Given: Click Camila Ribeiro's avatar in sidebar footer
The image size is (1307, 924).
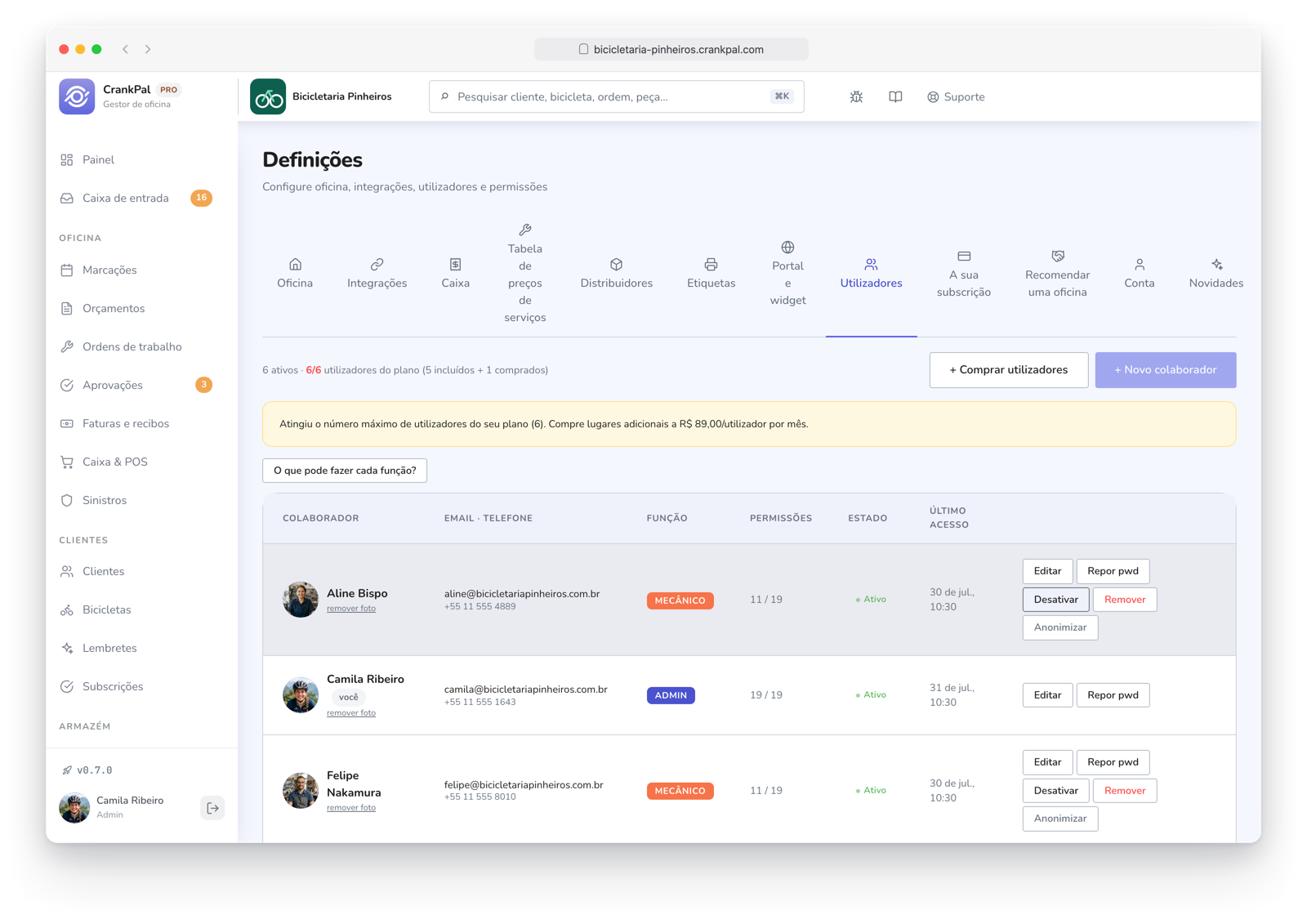Looking at the screenshot, I should pyautogui.click(x=74, y=808).
